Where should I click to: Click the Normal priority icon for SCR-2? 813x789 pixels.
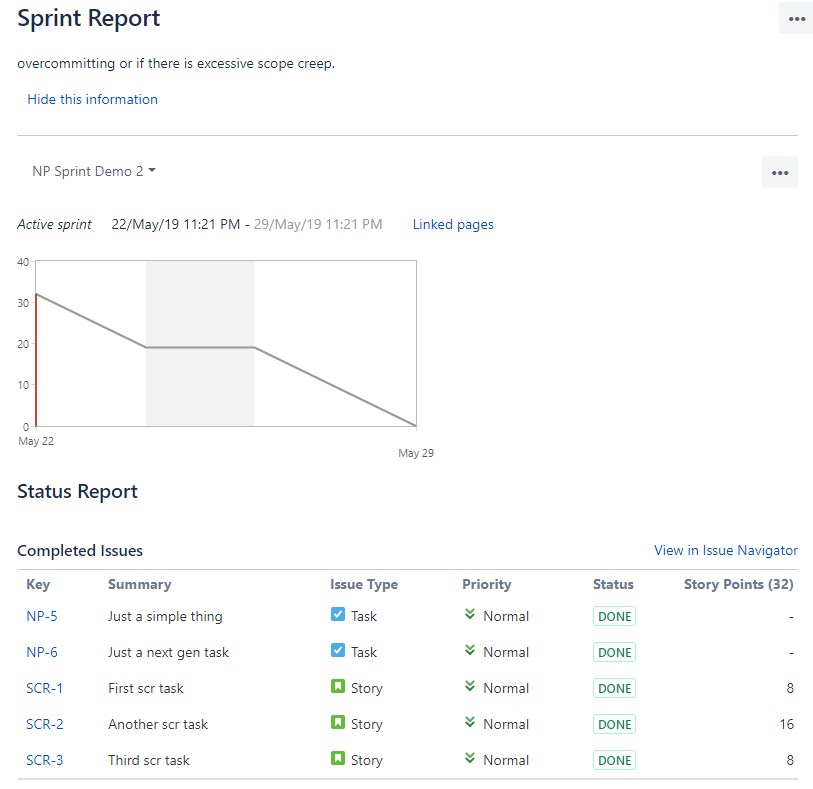(x=470, y=722)
